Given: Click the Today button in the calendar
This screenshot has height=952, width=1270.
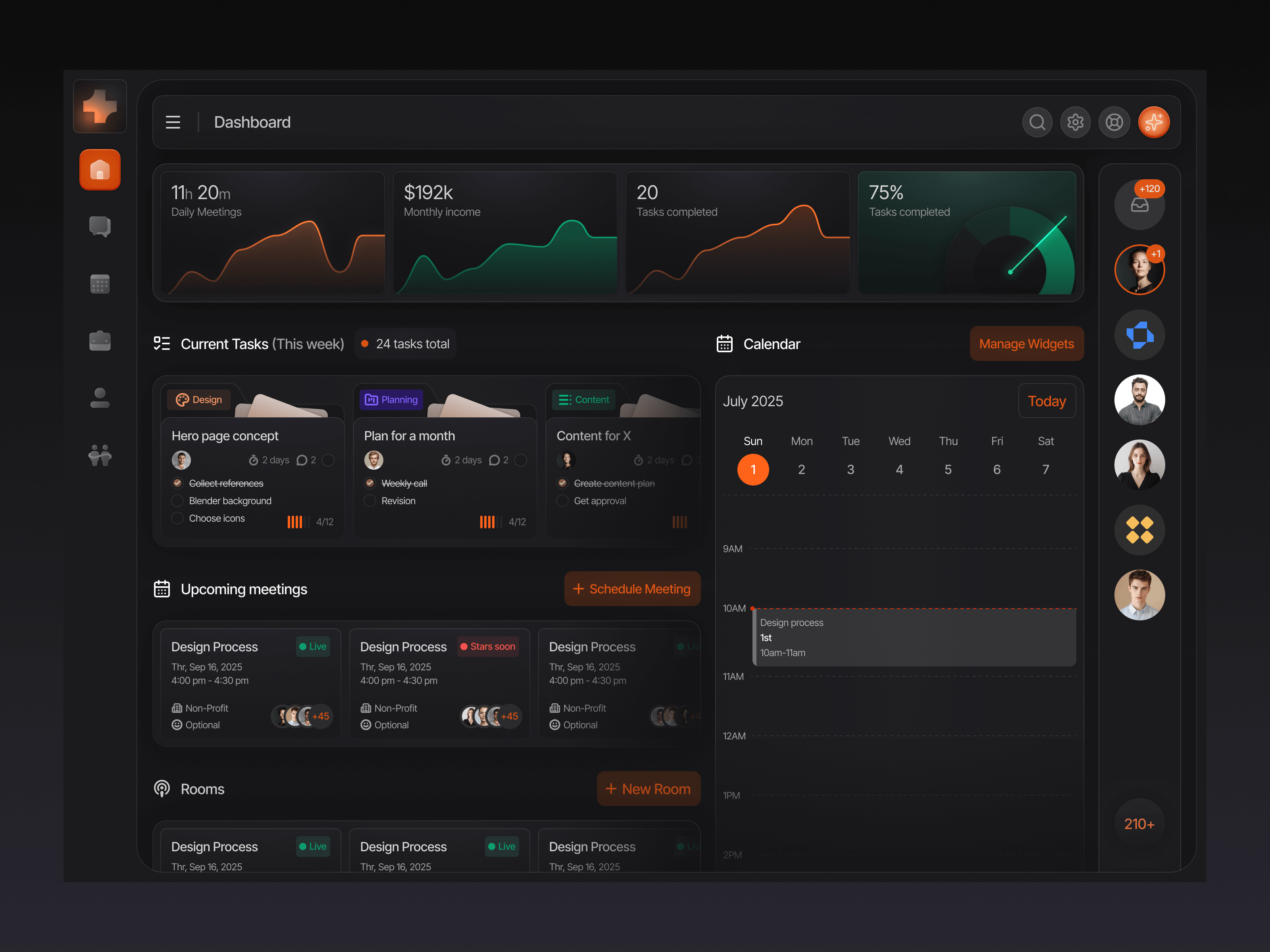Looking at the screenshot, I should coord(1046,401).
